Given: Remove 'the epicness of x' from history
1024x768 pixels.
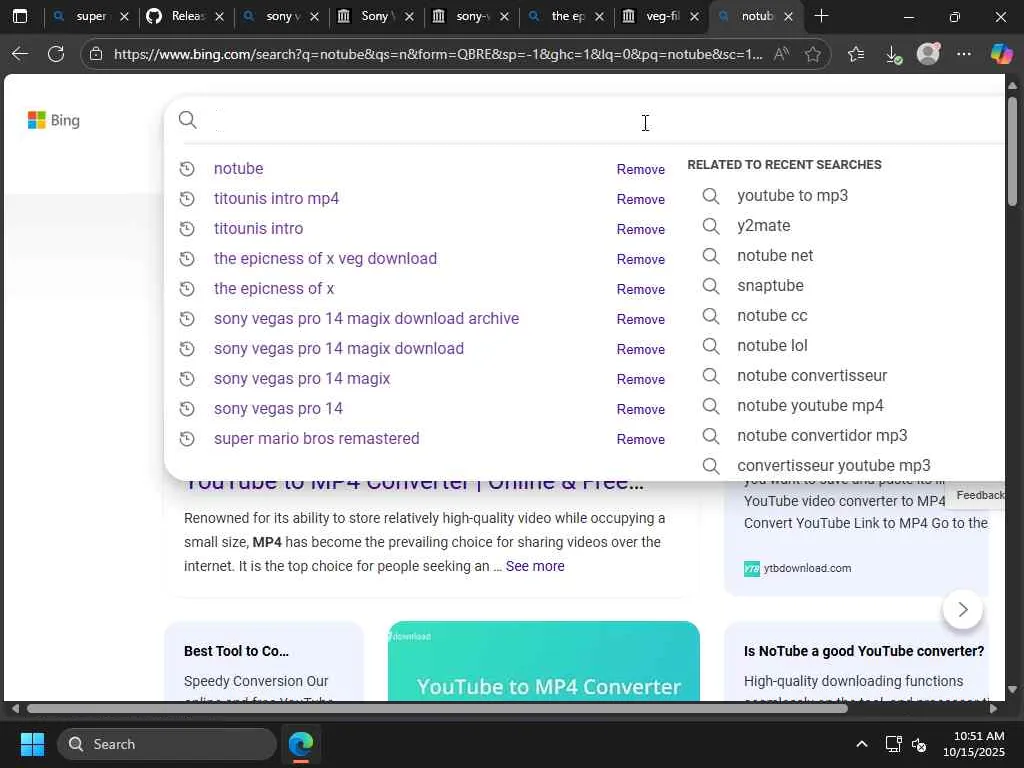Looking at the screenshot, I should pos(641,289).
